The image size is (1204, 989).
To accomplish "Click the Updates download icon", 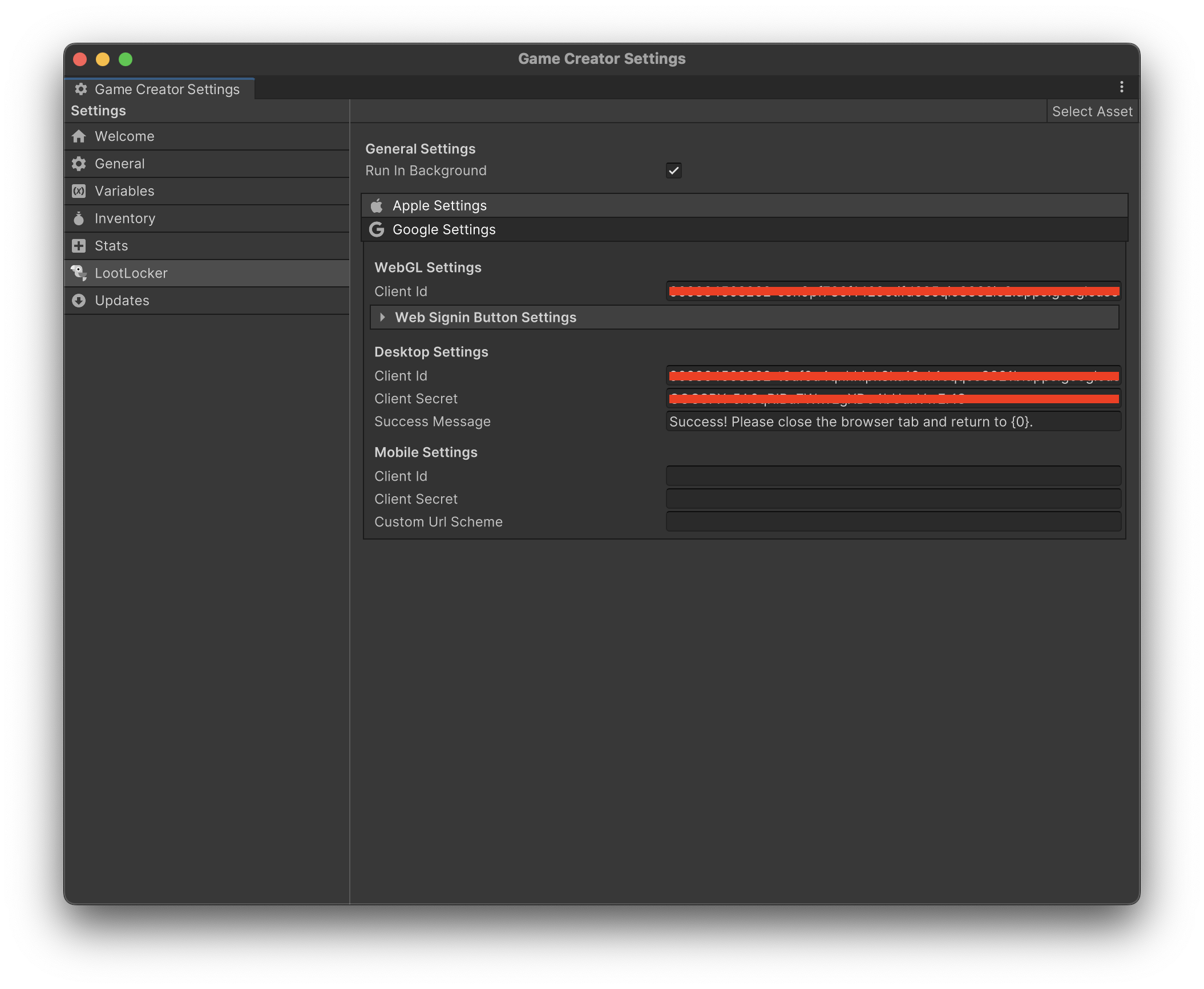I will (x=79, y=301).
